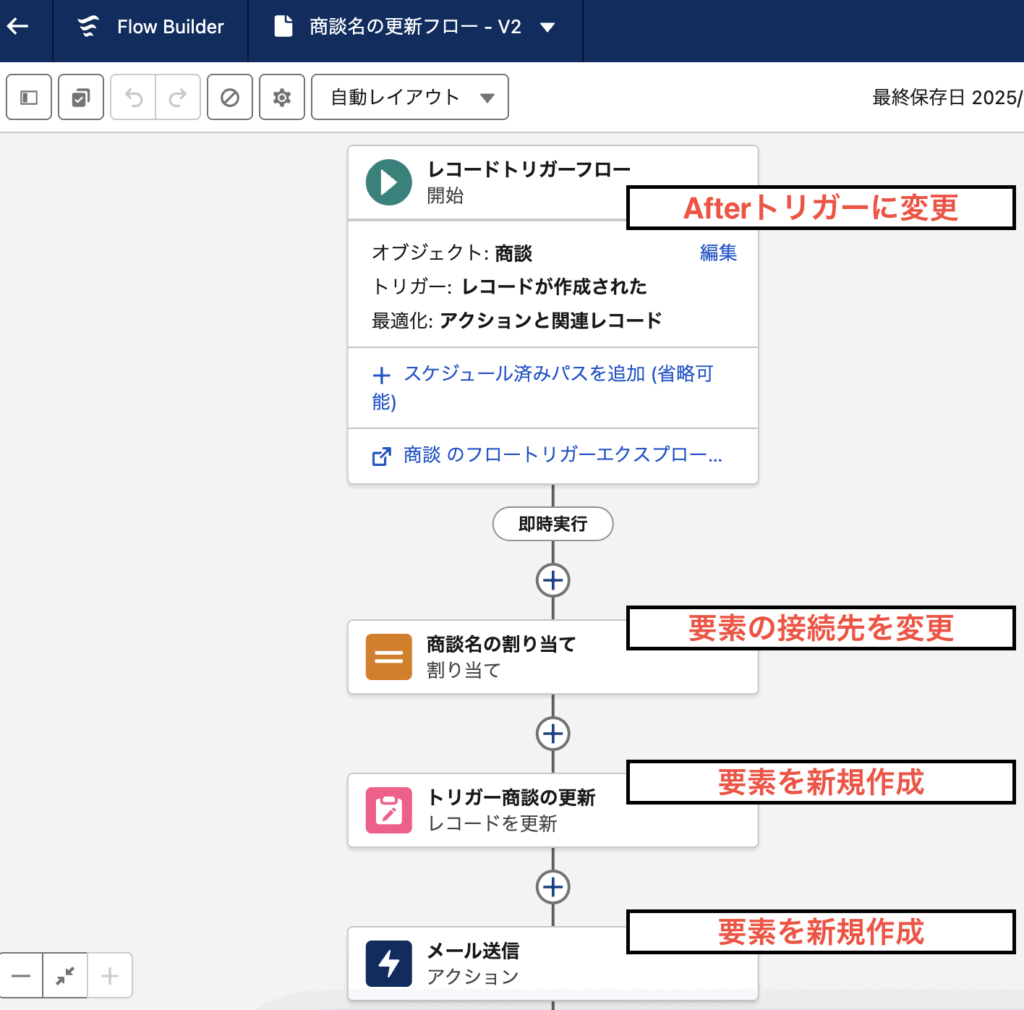This screenshot has width=1024, height=1010.
Task: Click the fit-to-view canvas button
Action: coord(65,977)
